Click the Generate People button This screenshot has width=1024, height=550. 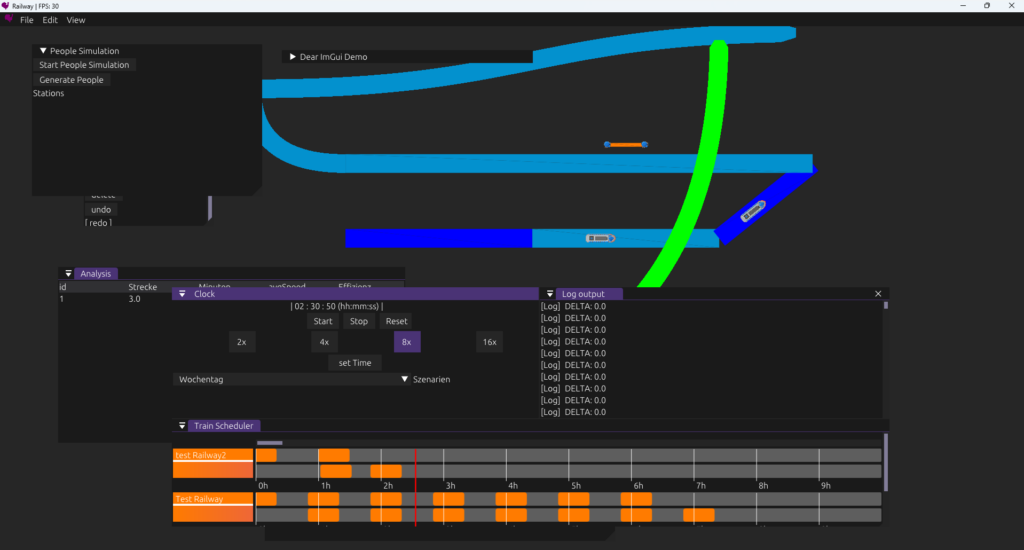coord(71,80)
